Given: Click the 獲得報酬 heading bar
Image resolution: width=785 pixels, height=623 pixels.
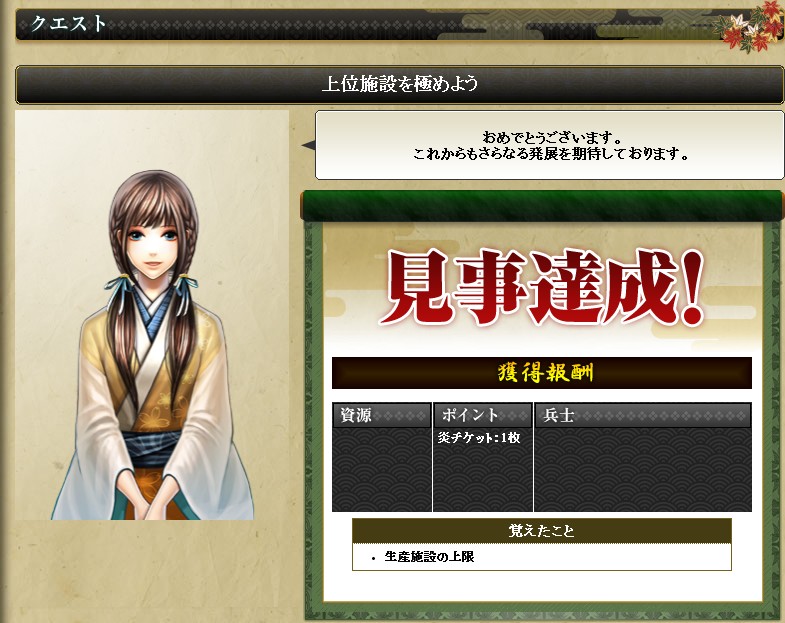Looking at the screenshot, I should (x=542, y=373).
